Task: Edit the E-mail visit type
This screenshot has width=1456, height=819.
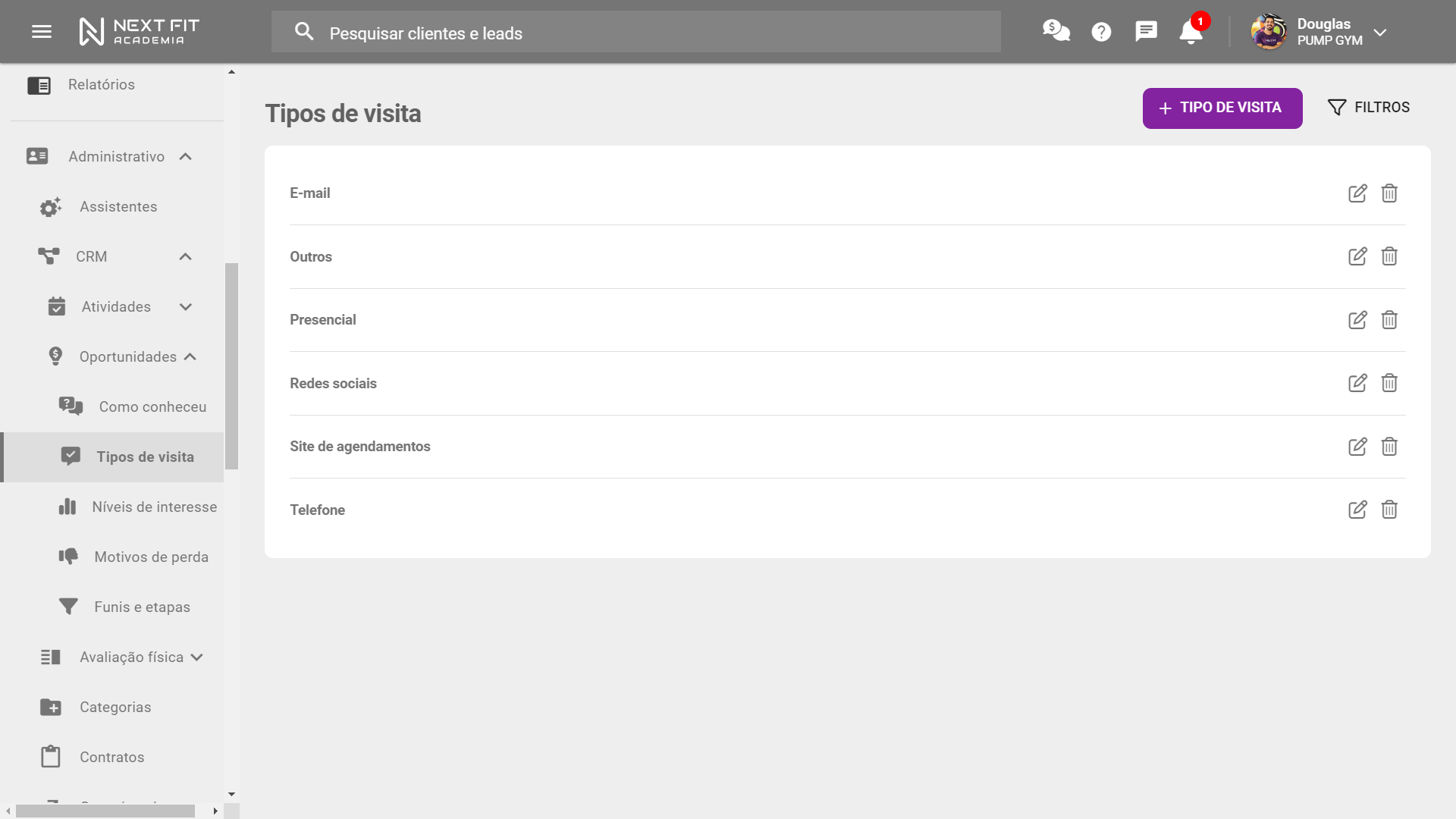Action: [x=1357, y=193]
